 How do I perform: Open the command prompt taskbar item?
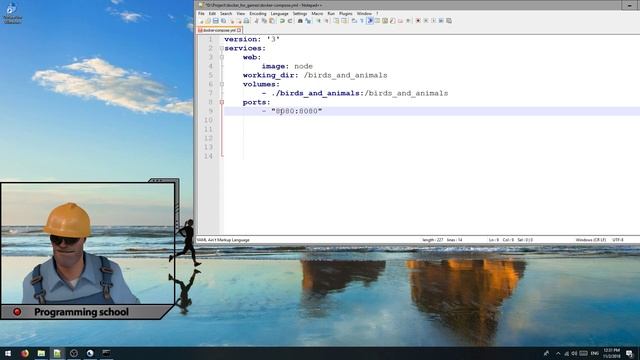coord(106,353)
